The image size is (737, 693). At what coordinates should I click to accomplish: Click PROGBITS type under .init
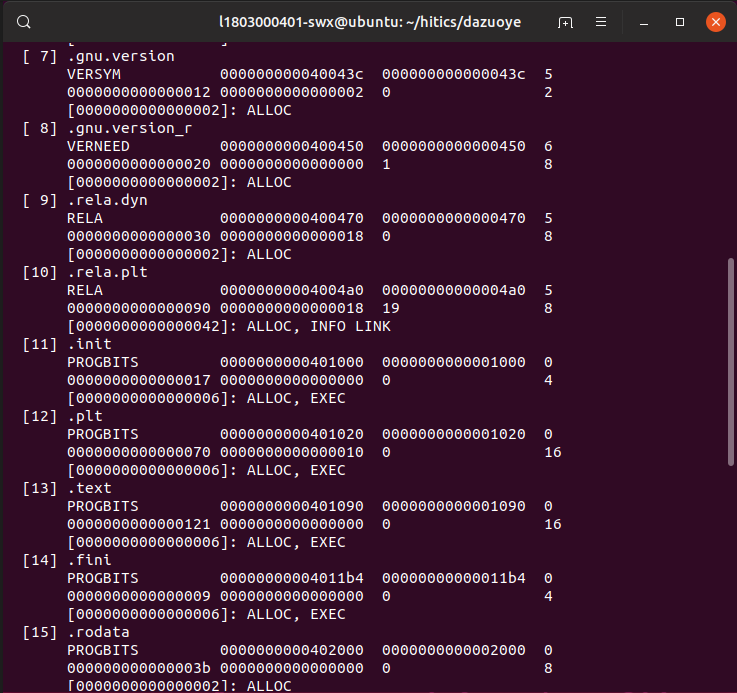[103, 362]
